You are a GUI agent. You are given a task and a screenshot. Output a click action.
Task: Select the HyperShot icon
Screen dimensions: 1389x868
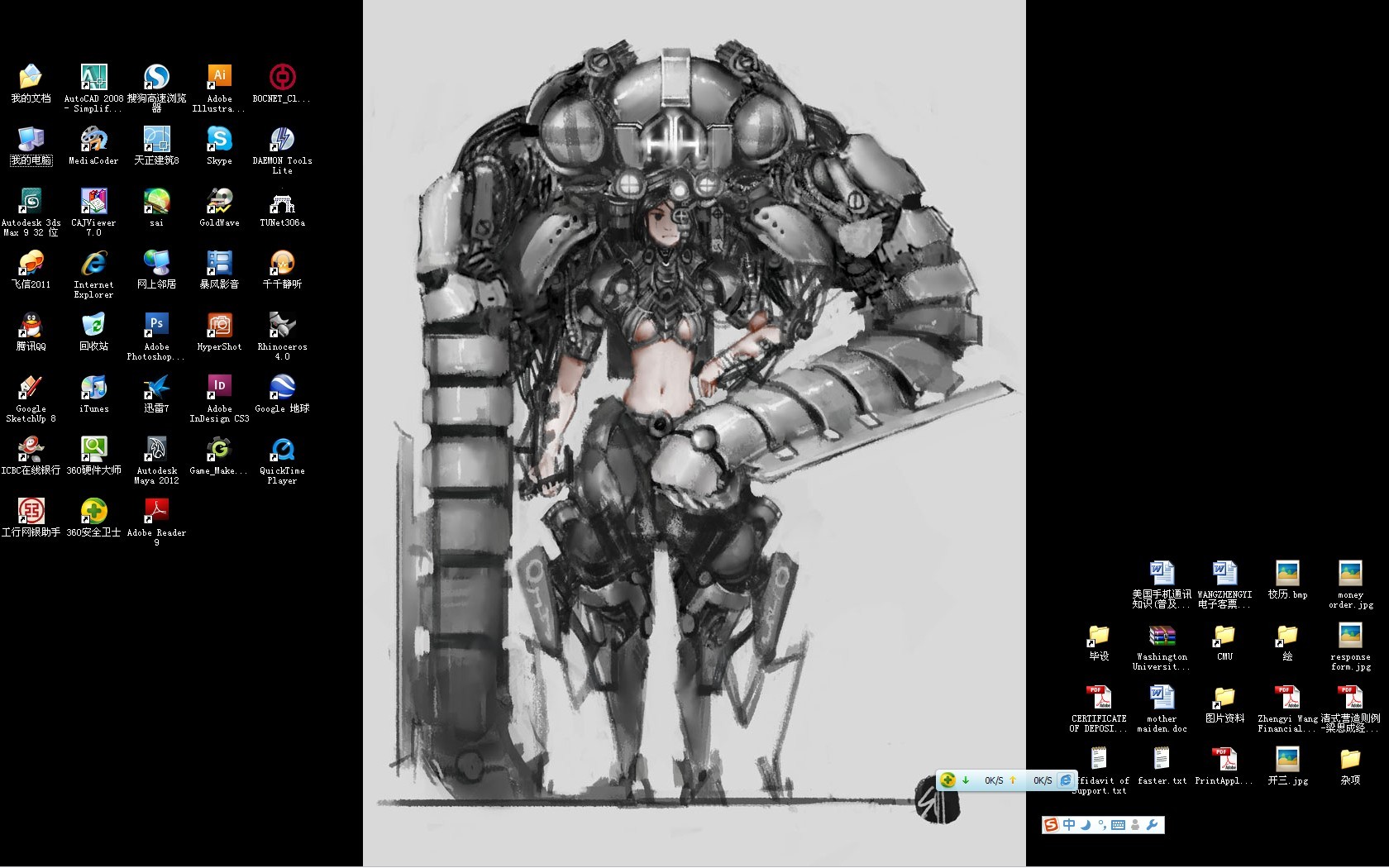219,331
